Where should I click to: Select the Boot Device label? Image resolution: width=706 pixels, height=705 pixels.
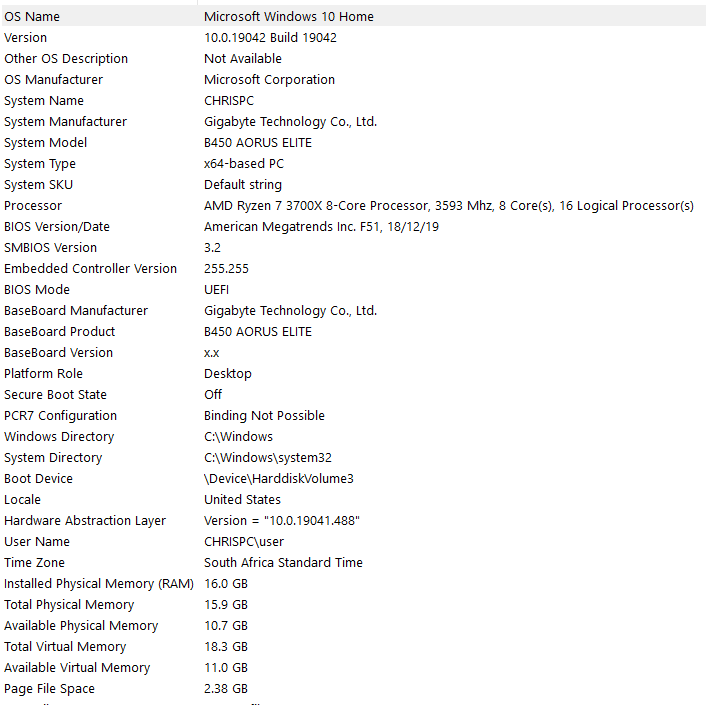(38, 479)
